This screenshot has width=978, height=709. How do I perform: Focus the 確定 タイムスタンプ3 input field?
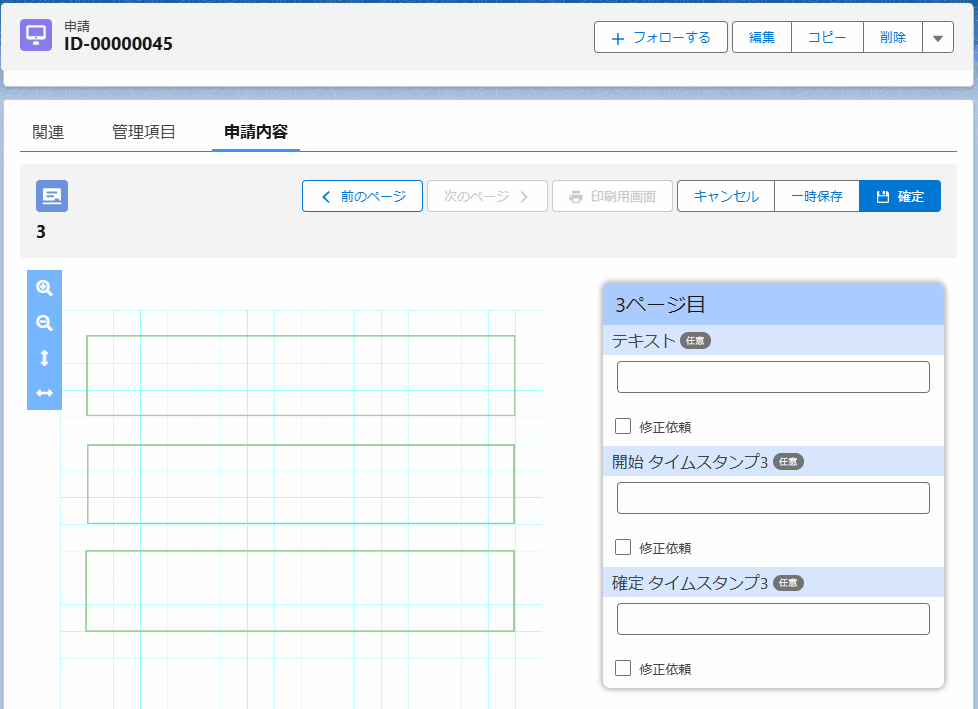773,619
